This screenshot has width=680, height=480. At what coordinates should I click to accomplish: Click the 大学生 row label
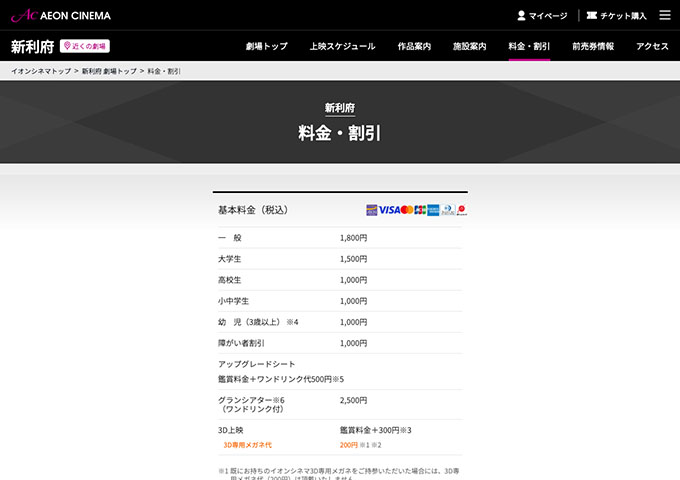(x=229, y=259)
